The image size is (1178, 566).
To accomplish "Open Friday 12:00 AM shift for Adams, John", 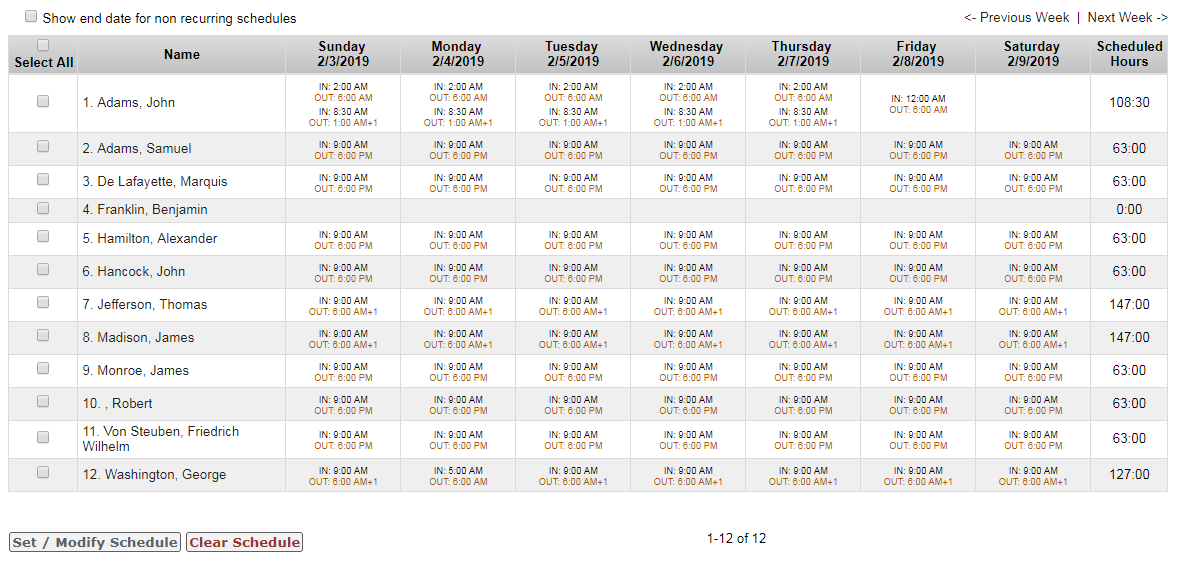I will pos(918,104).
